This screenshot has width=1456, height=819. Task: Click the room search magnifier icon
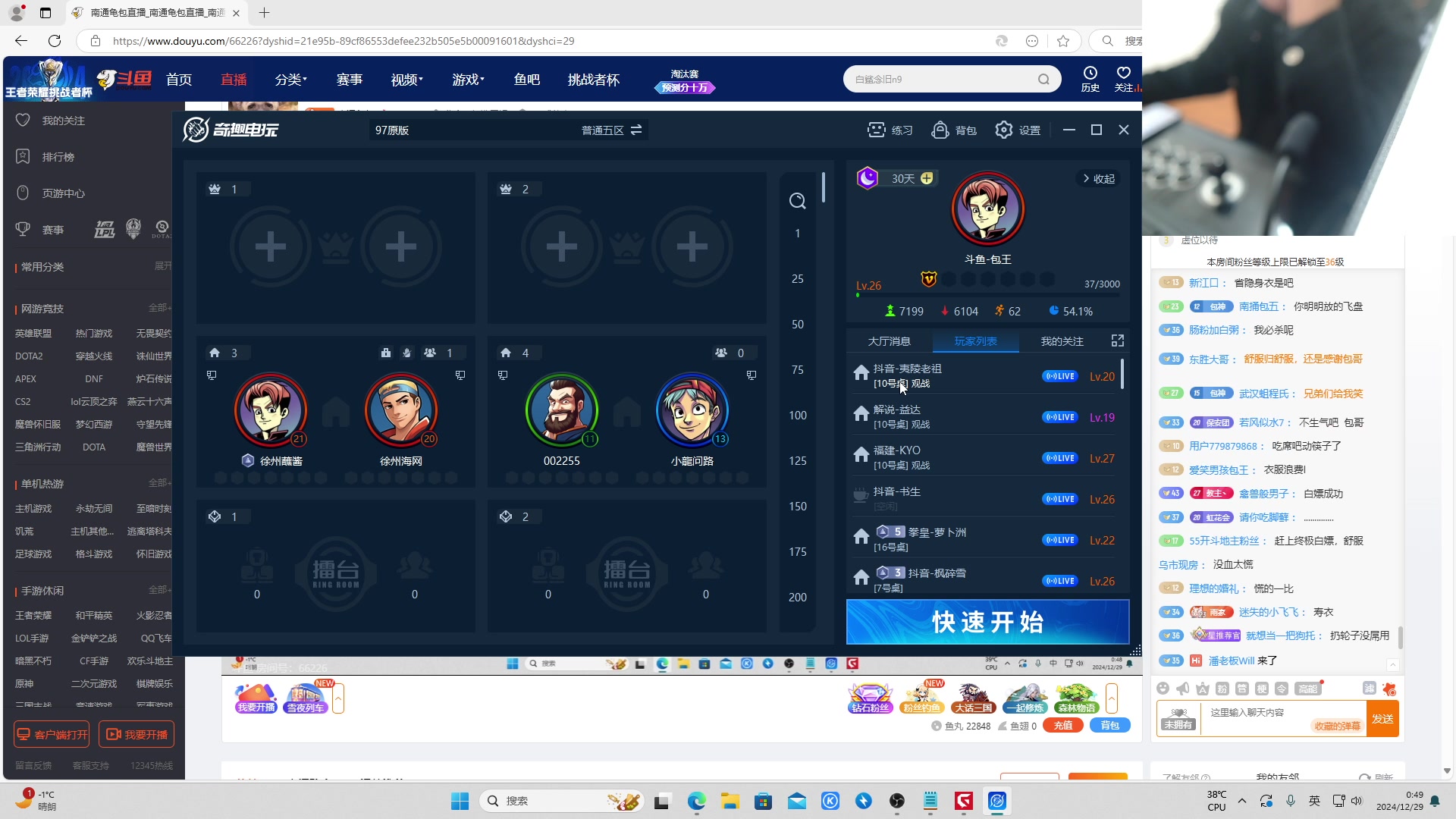coord(797,201)
